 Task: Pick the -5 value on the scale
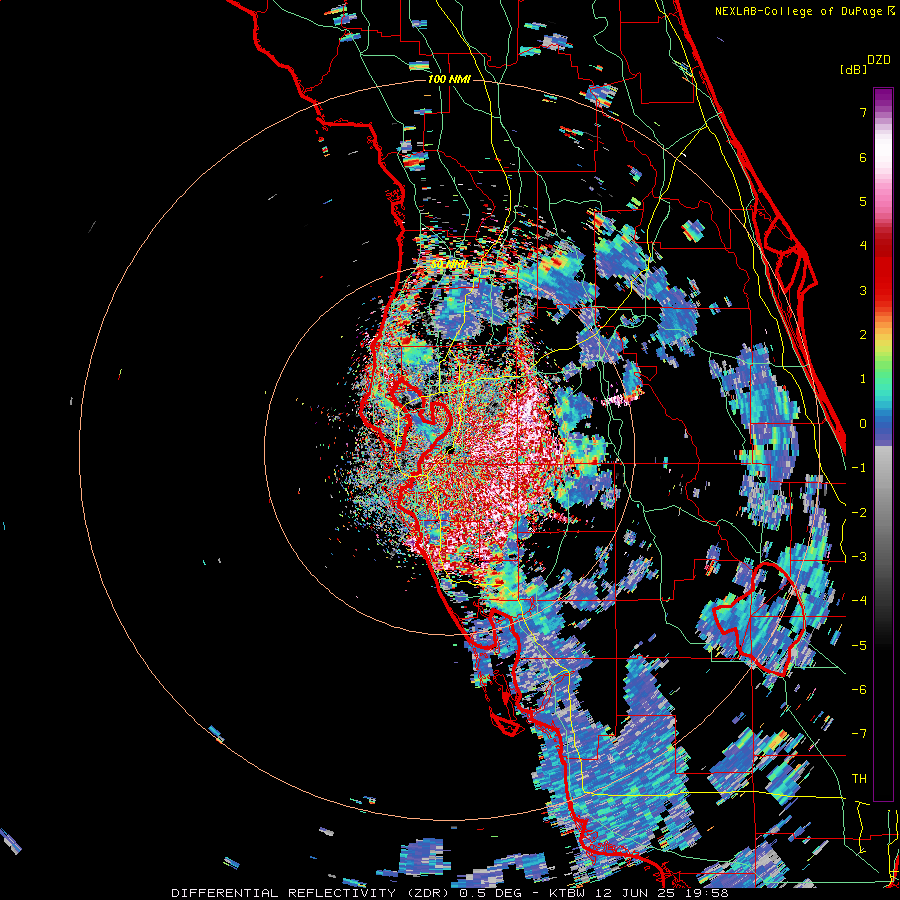tap(859, 646)
